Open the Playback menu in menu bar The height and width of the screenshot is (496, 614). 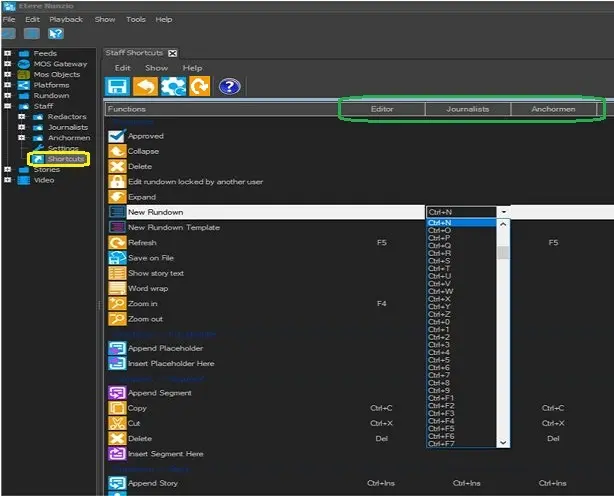coord(66,19)
